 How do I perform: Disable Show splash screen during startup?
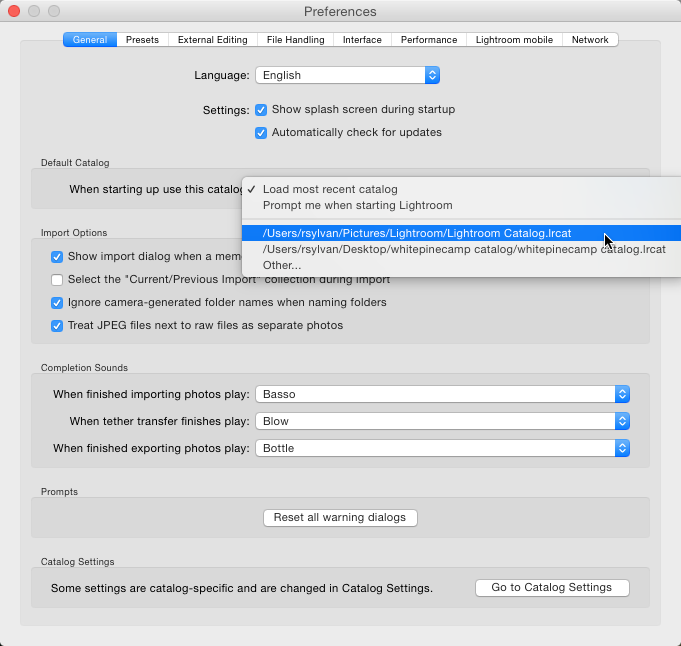point(261,110)
